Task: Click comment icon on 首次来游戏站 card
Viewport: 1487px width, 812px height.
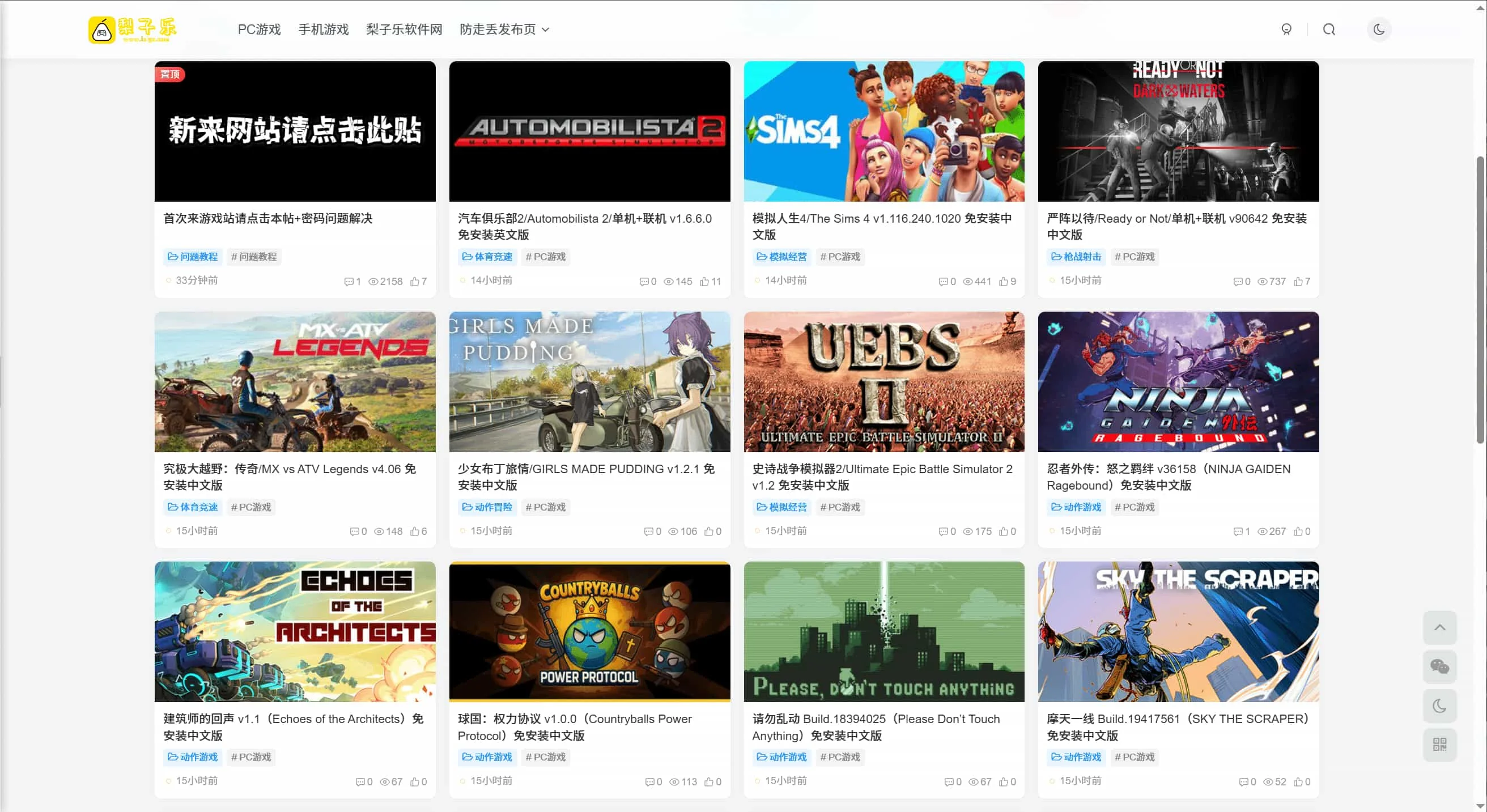Action: 349,282
